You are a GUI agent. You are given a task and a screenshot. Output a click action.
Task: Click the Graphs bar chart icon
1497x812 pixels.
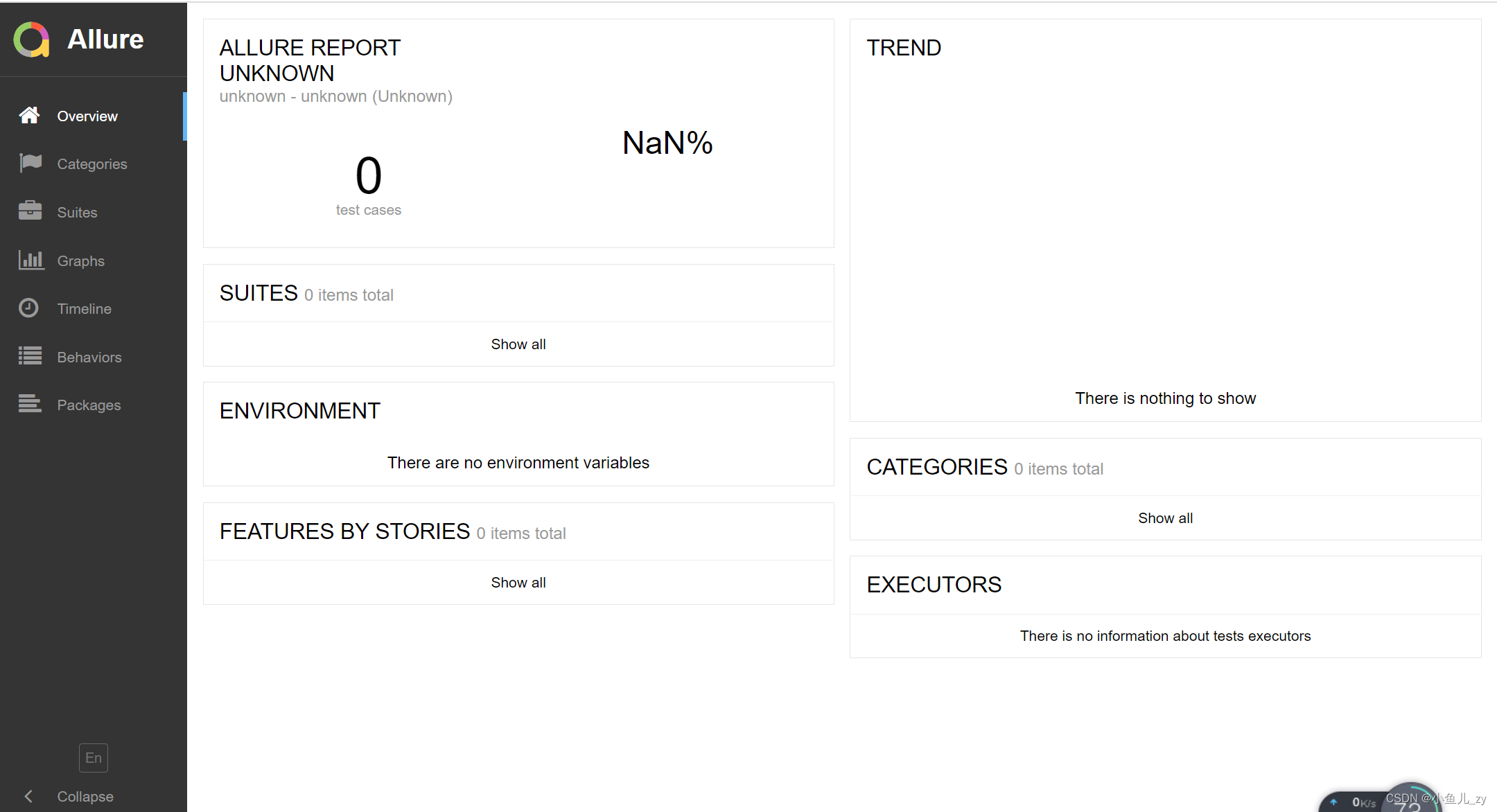31,260
